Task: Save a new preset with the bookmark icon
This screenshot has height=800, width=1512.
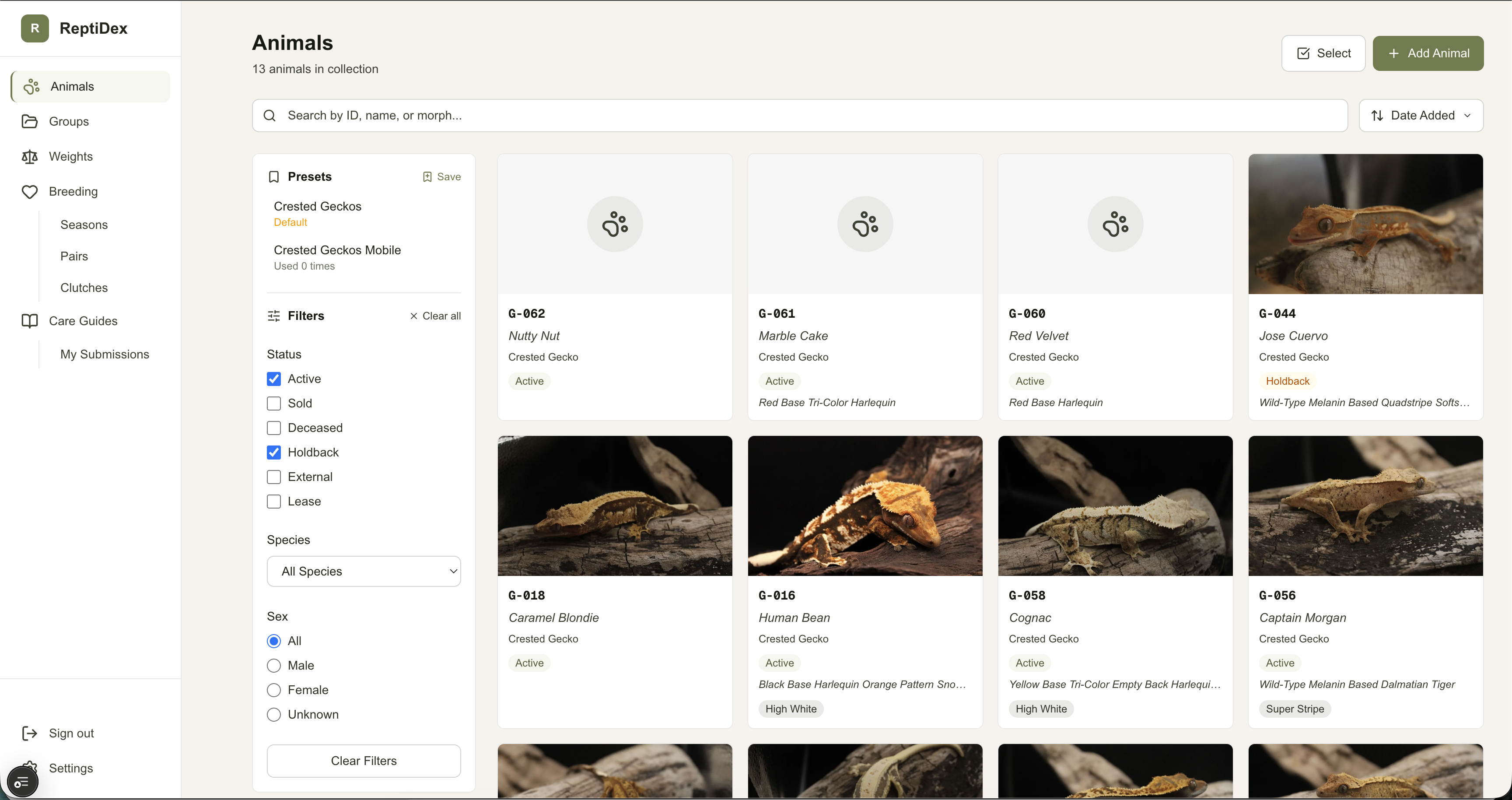Action: click(x=427, y=177)
